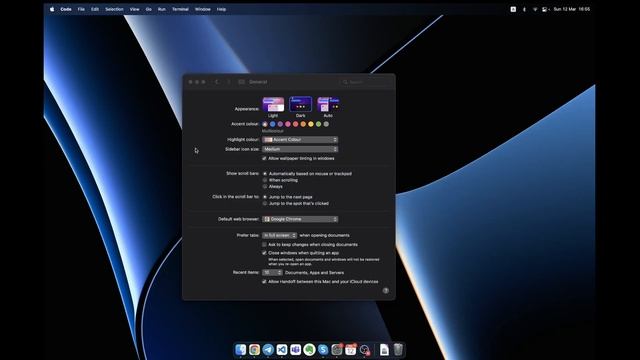The image size is (640, 360).
Task: Choose the graphite accent colour
Action: 326,124
